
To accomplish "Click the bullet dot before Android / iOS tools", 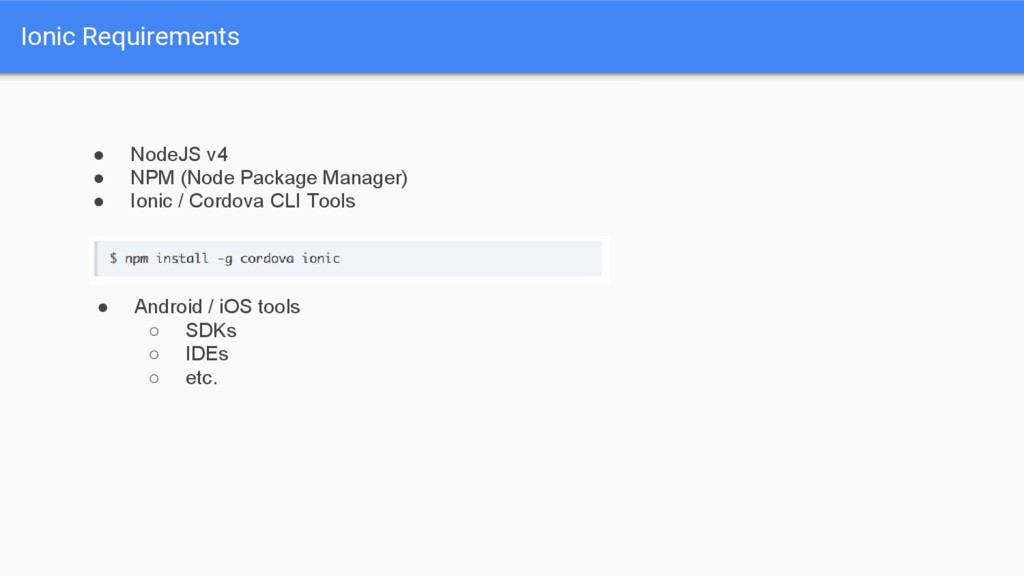I will pos(103,308).
